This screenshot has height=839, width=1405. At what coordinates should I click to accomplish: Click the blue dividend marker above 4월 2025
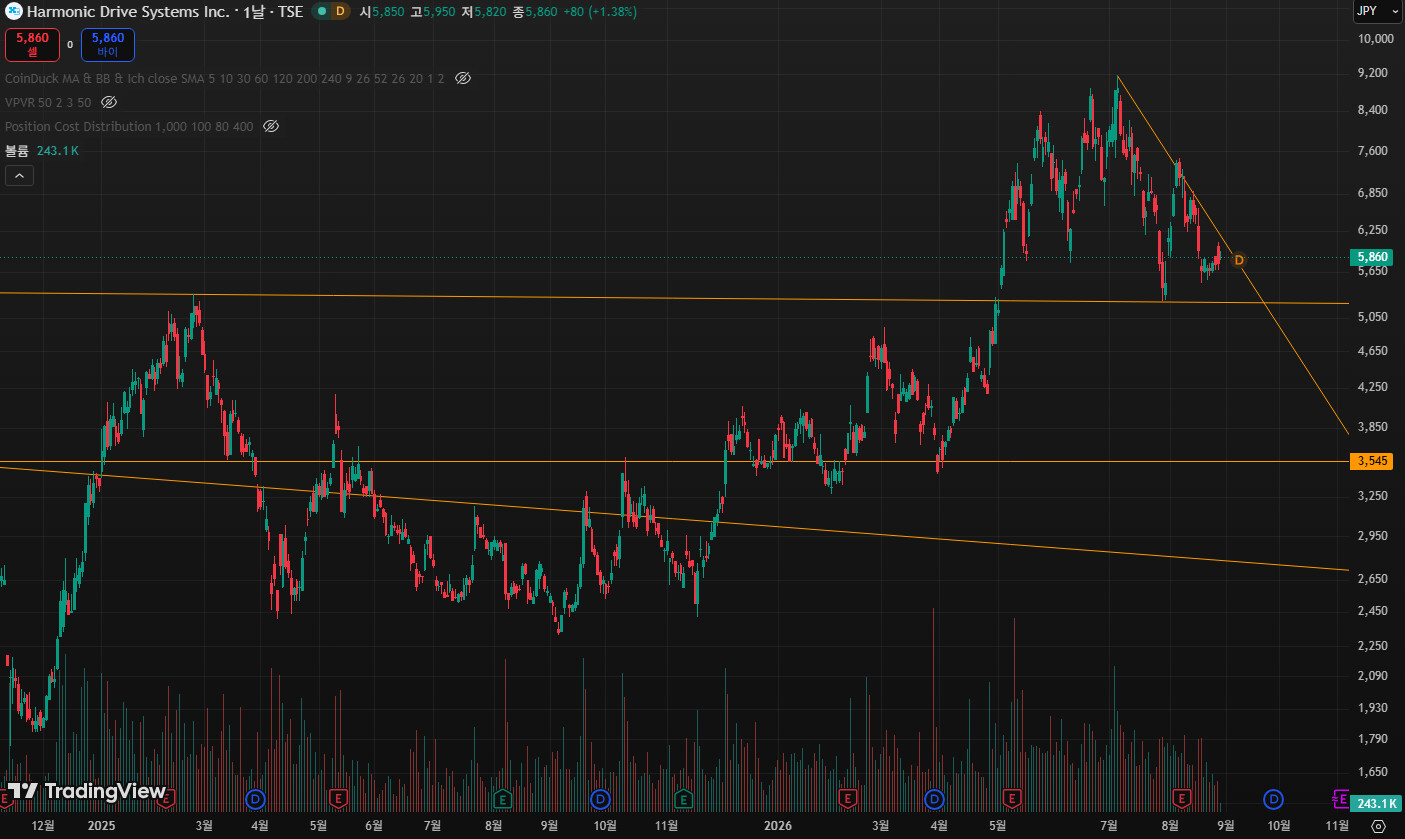click(x=256, y=798)
